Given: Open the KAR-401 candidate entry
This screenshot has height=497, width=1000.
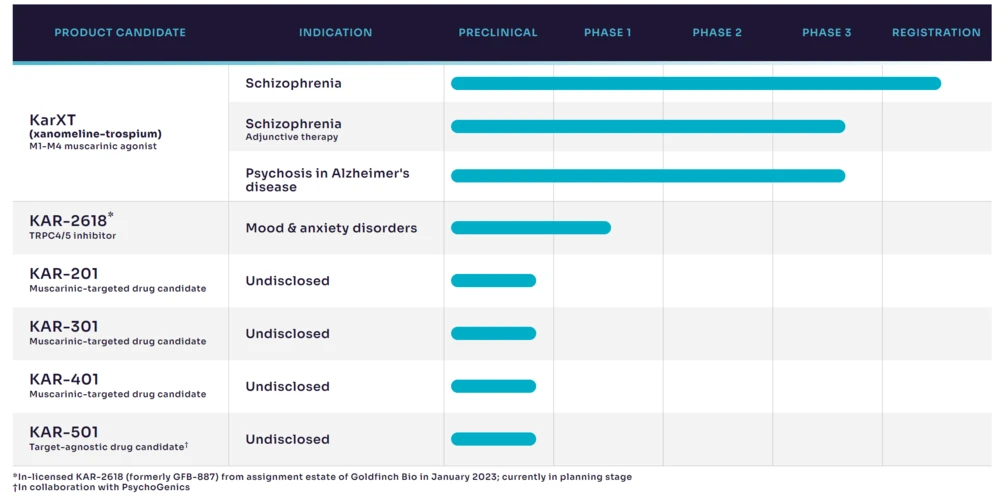Looking at the screenshot, I should coord(64,380).
